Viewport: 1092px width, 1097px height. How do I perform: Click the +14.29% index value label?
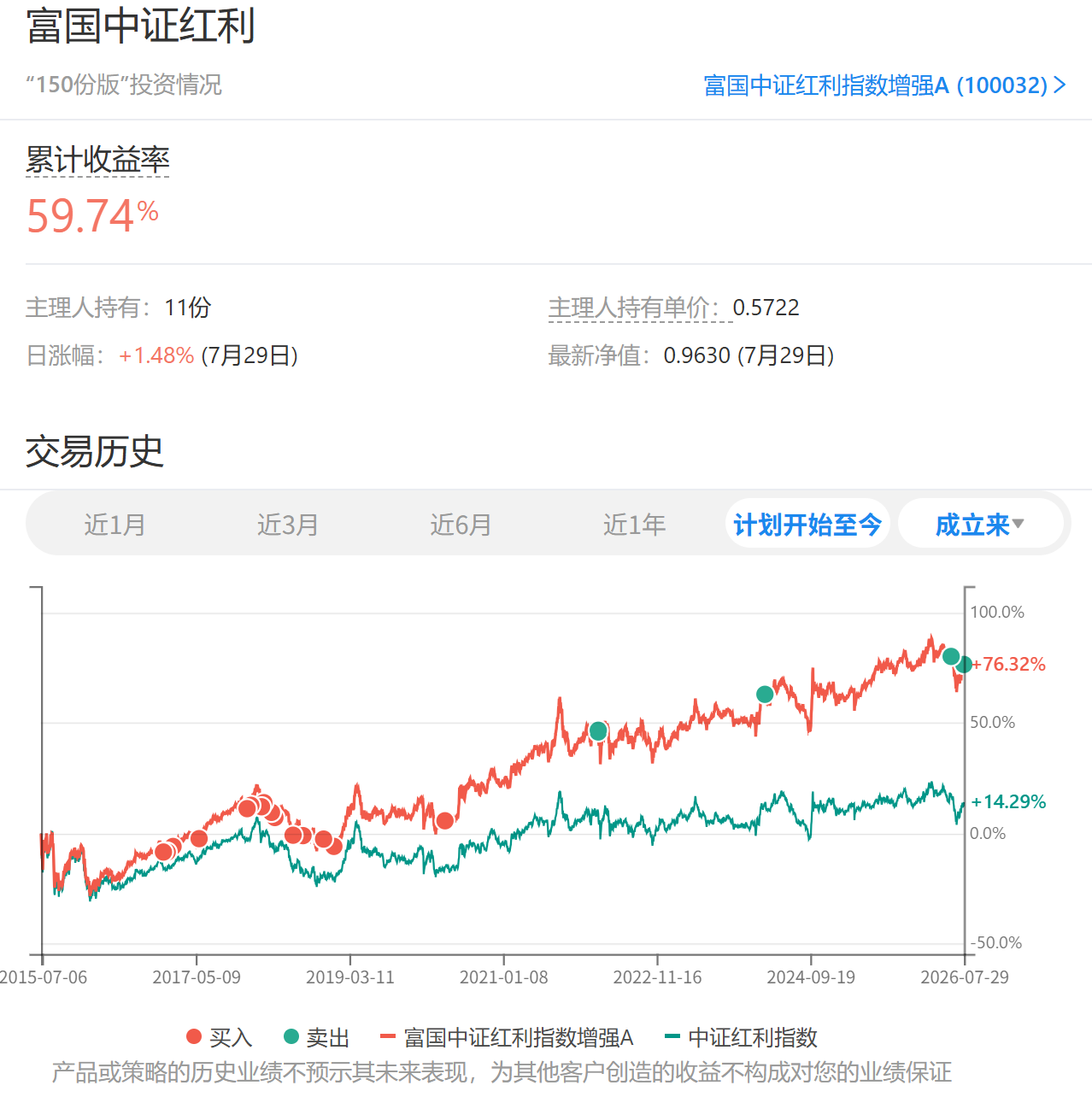pos(1008,801)
